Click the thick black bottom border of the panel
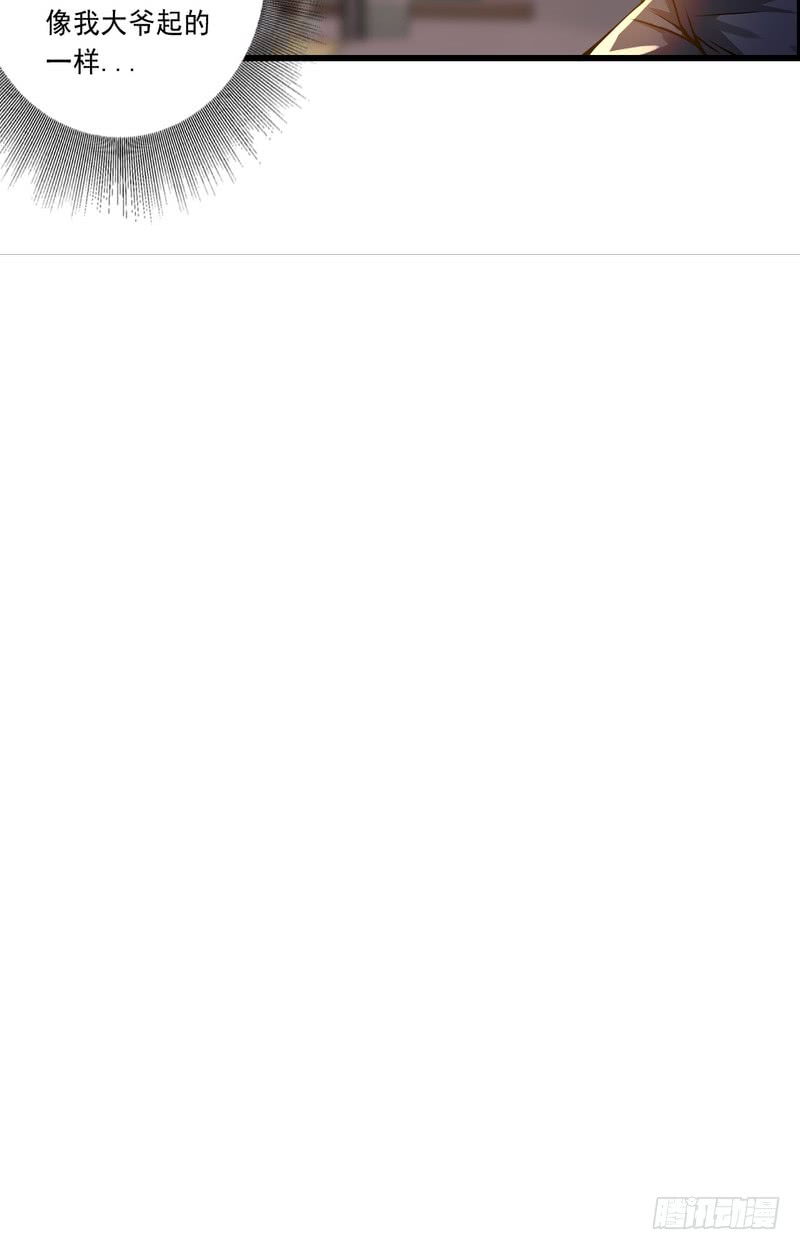800x1250 pixels. pyautogui.click(x=520, y=58)
